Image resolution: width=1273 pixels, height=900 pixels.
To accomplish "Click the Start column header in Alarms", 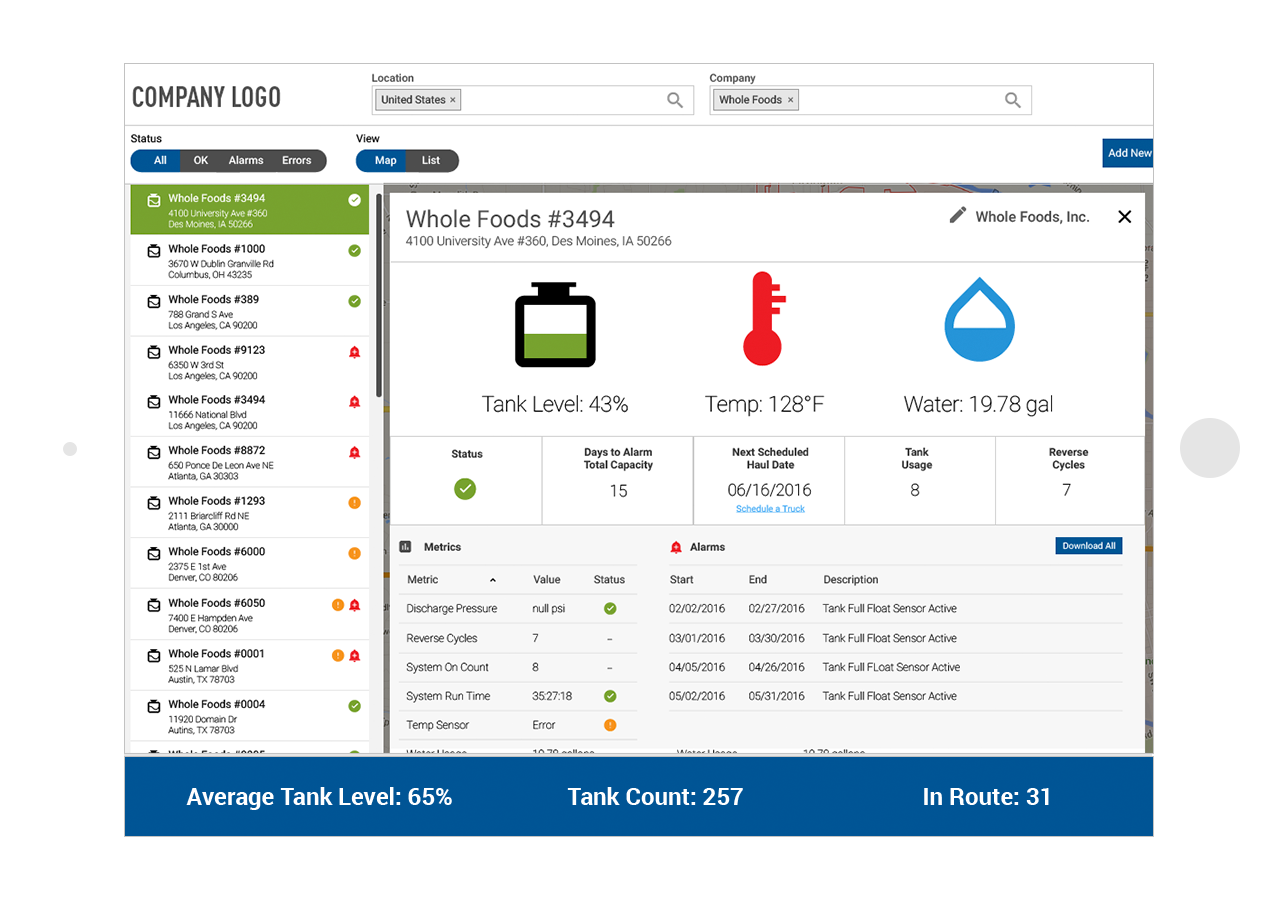I will [x=682, y=580].
